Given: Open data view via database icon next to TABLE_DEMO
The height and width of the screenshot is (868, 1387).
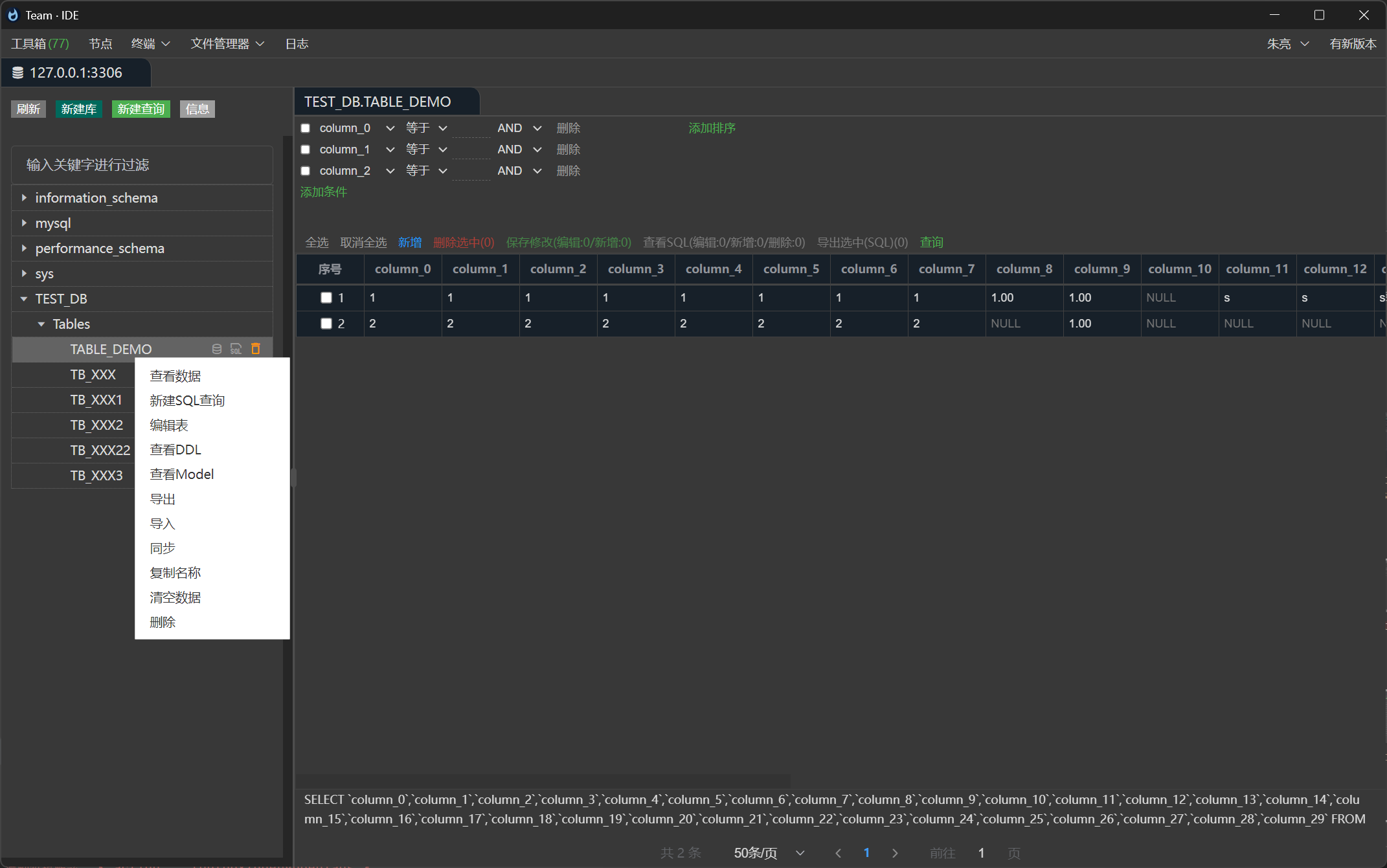Looking at the screenshot, I should click(x=217, y=349).
